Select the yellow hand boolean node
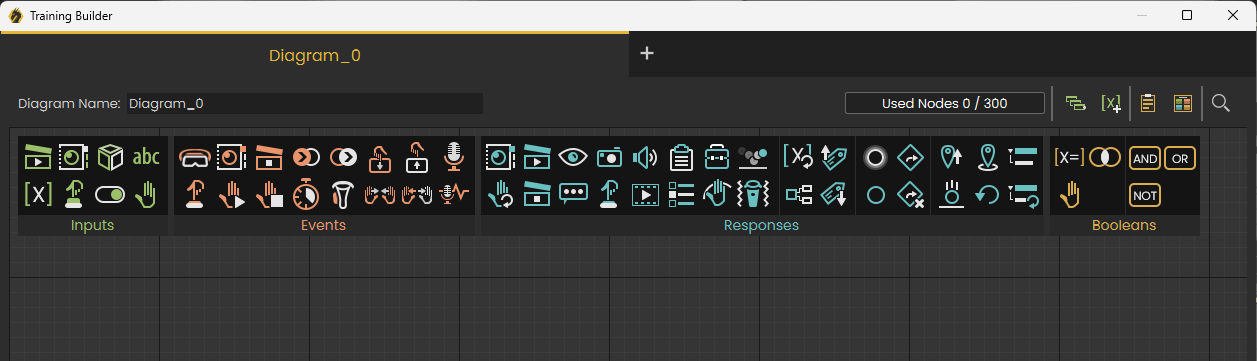 click(x=1070, y=194)
